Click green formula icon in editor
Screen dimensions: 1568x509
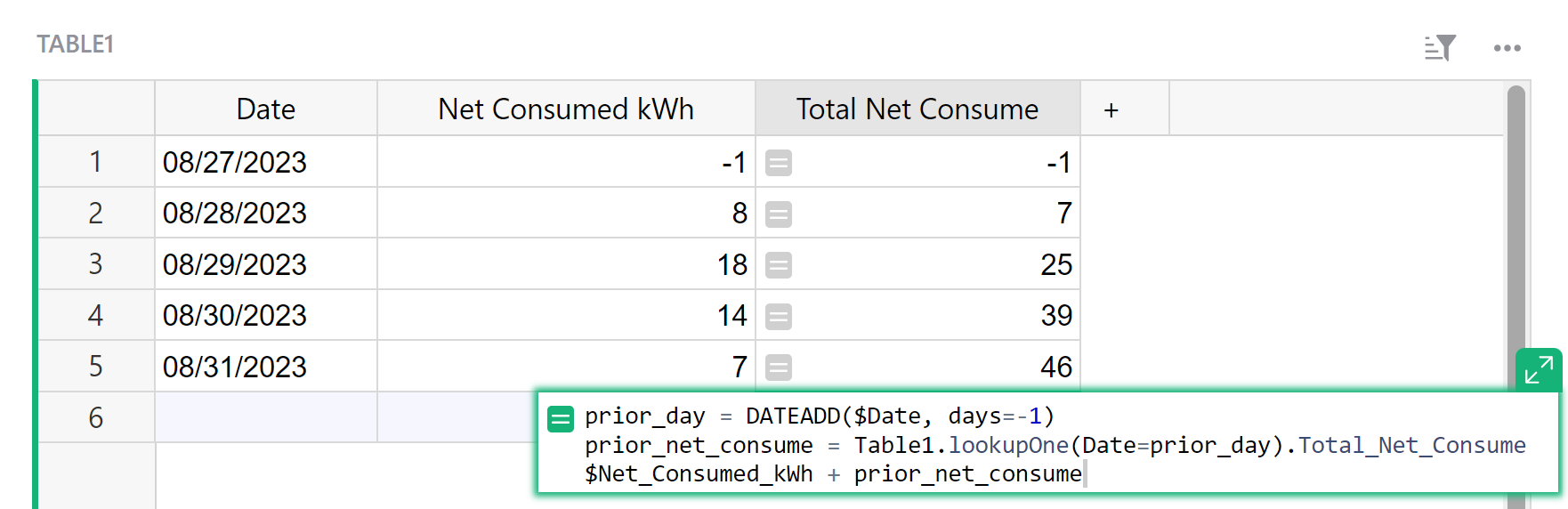561,418
